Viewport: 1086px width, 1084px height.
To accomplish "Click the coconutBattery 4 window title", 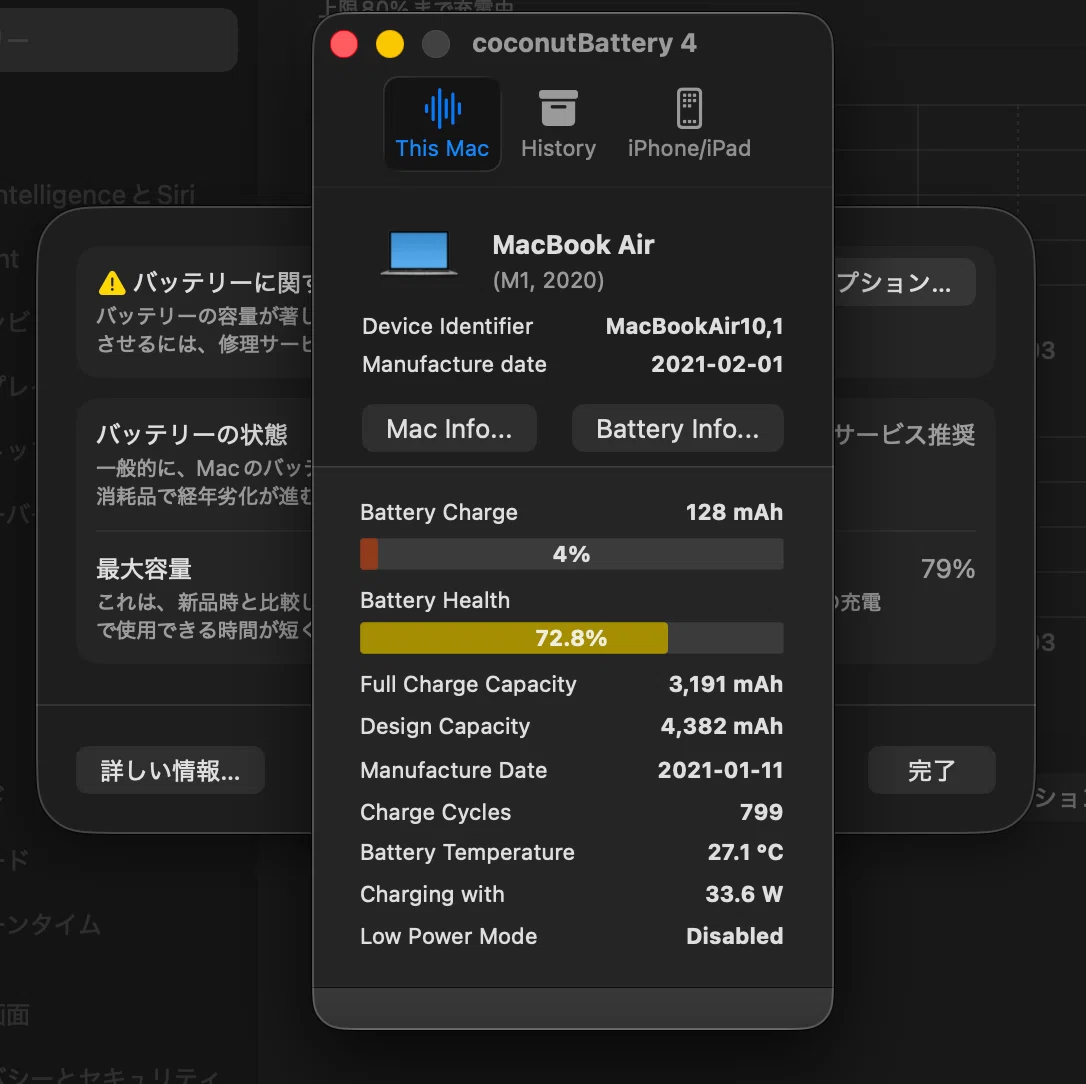I will pos(584,44).
